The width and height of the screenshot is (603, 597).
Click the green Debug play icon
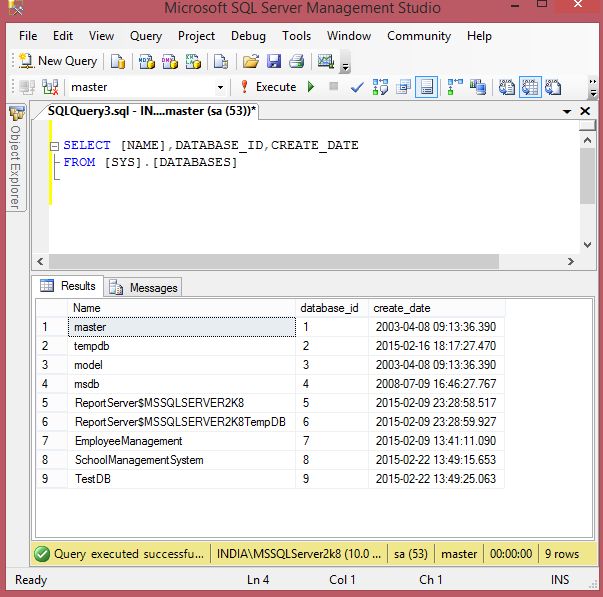[311, 87]
